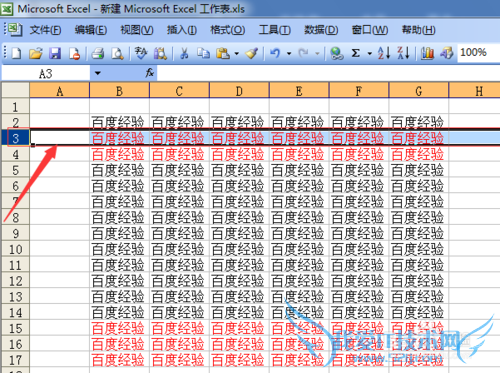This screenshot has width=500, height=373.
Task: Undo the last action
Action: (x=275, y=53)
